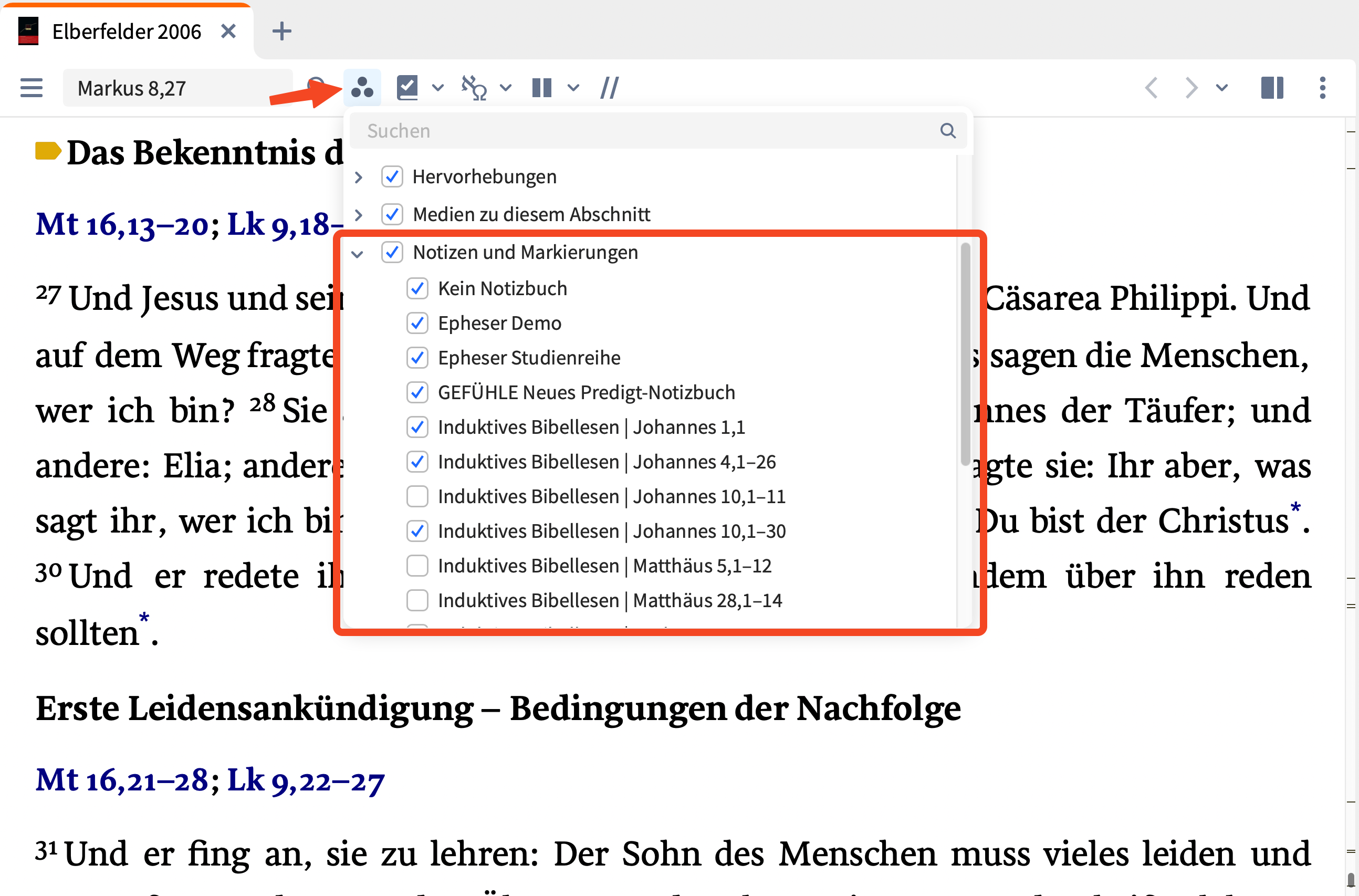Click the Suchen filter search field
The width and height of the screenshot is (1359, 896).
(658, 131)
